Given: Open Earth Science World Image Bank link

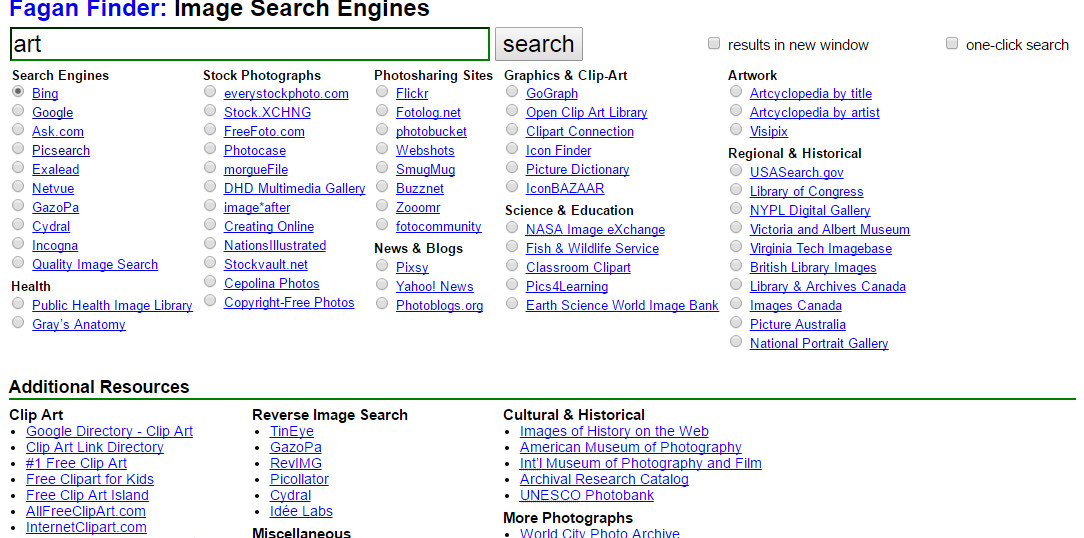Looking at the screenshot, I should pyautogui.click(x=622, y=305).
